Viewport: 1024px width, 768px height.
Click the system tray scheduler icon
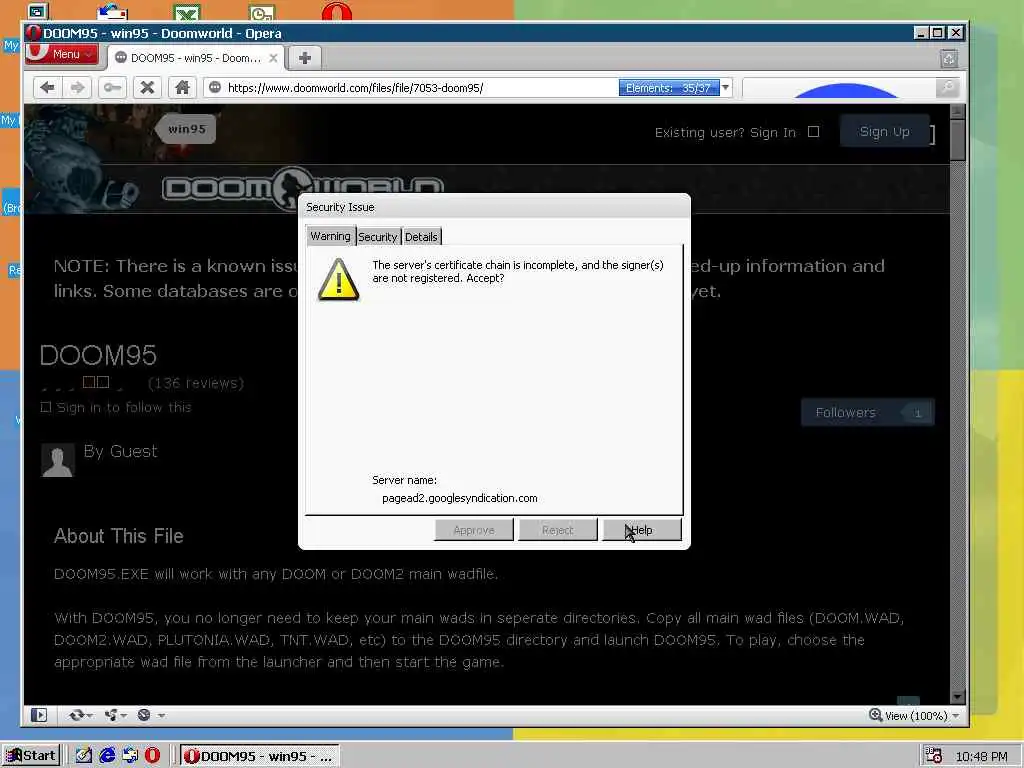click(x=933, y=756)
